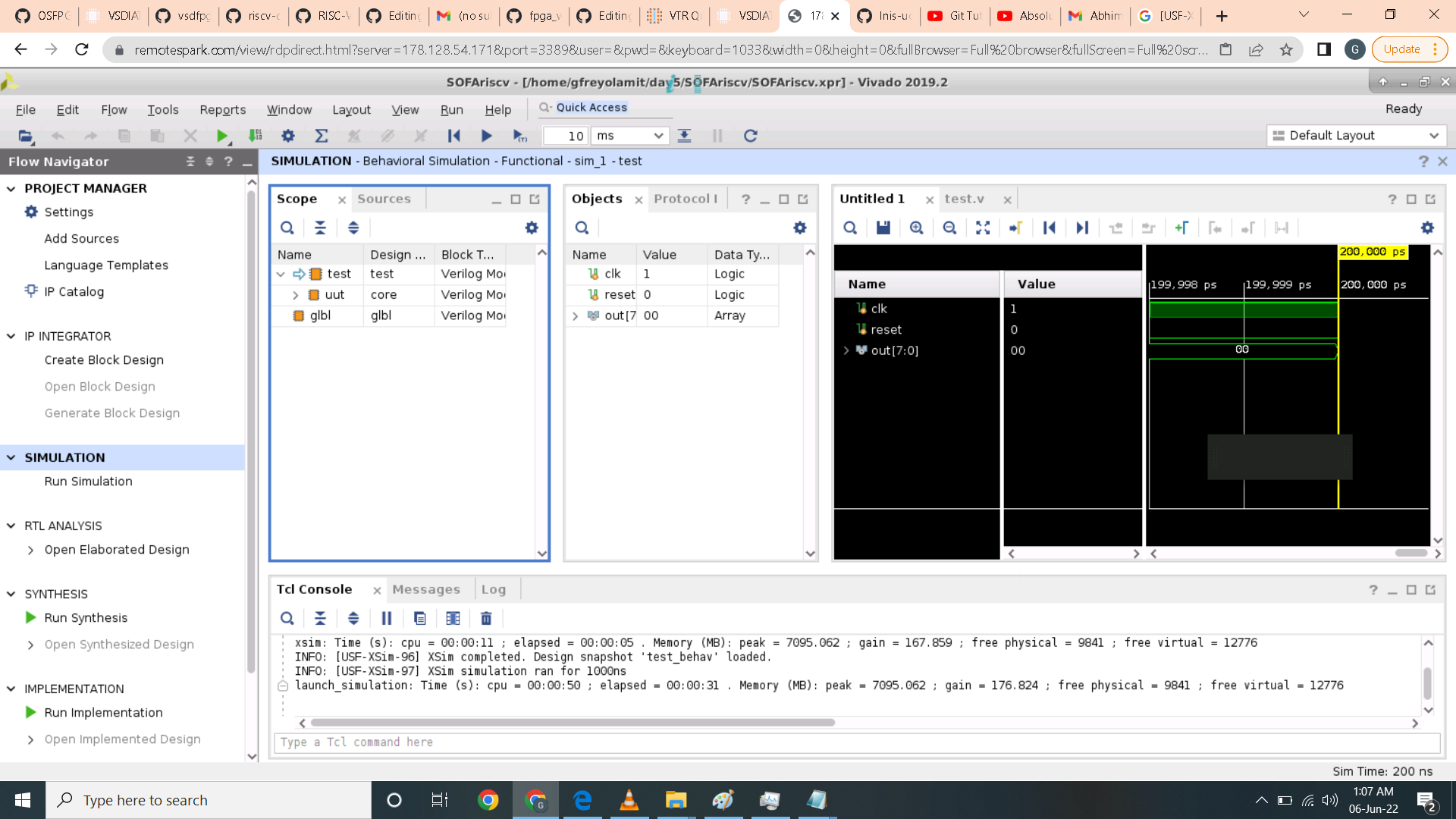Viewport: 1456px width, 819px height.
Task: Click Save Waveform Configuration icon
Action: (x=883, y=227)
